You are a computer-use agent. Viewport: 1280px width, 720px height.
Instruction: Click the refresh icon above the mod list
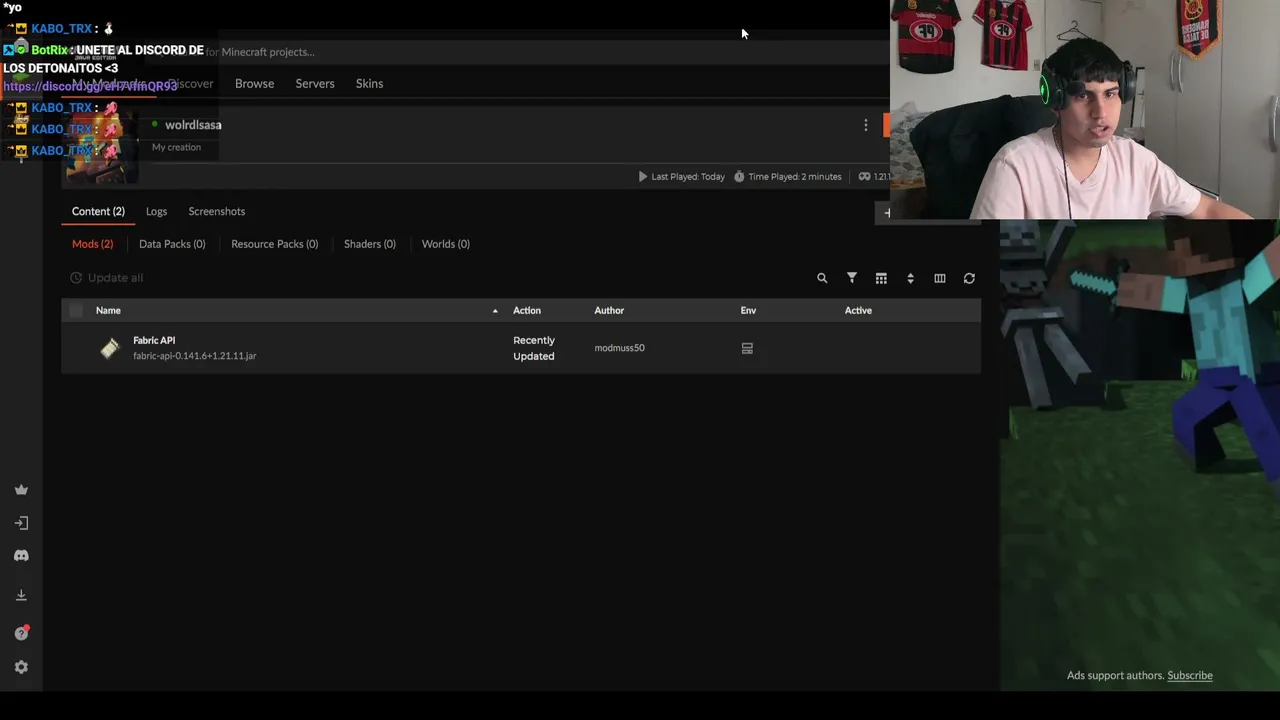(969, 278)
